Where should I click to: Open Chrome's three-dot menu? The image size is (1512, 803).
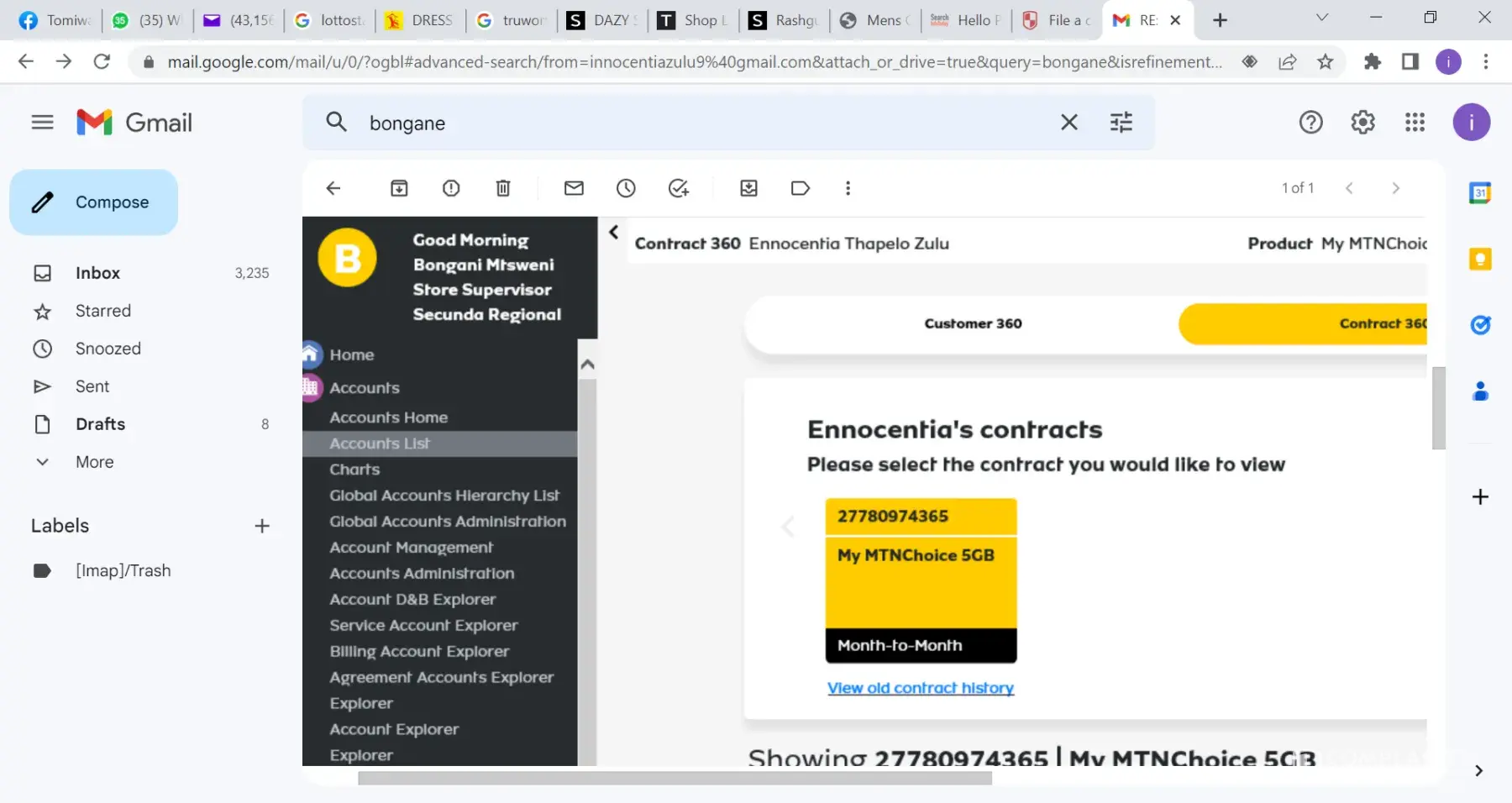tap(1485, 61)
